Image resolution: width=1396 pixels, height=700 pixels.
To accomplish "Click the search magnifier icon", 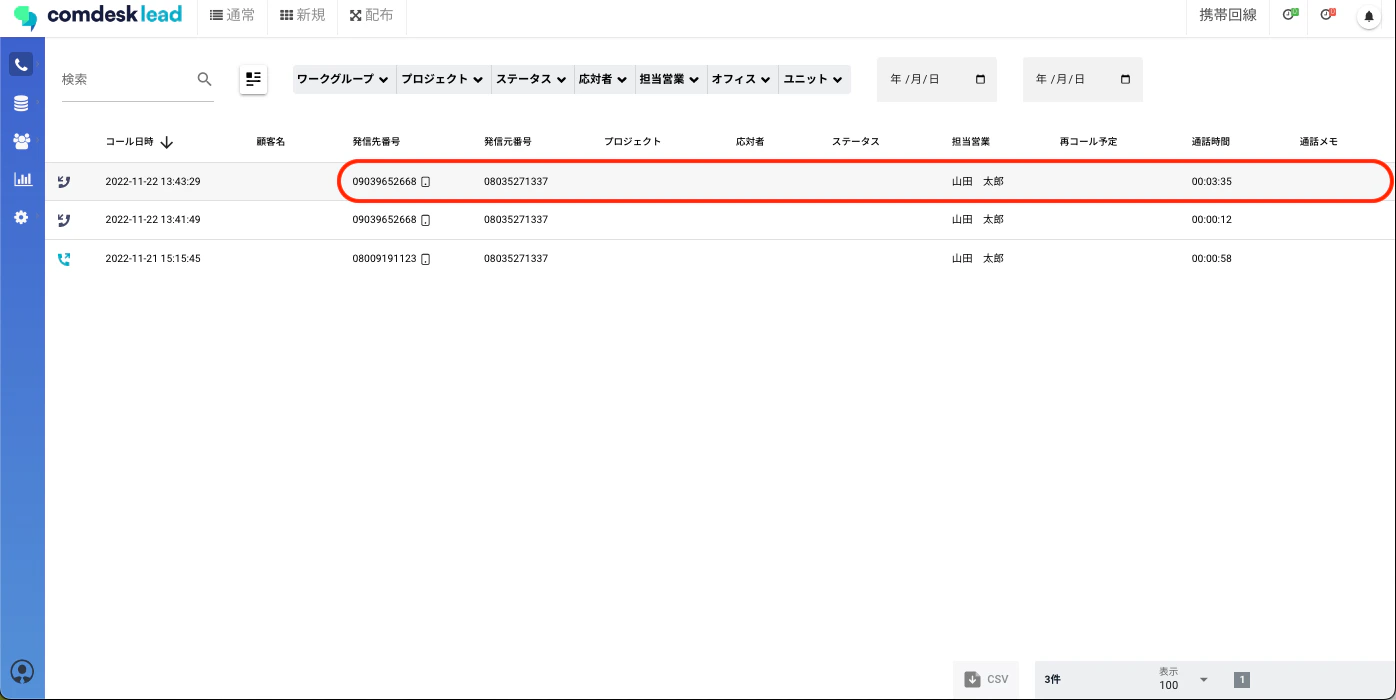I will [204, 79].
